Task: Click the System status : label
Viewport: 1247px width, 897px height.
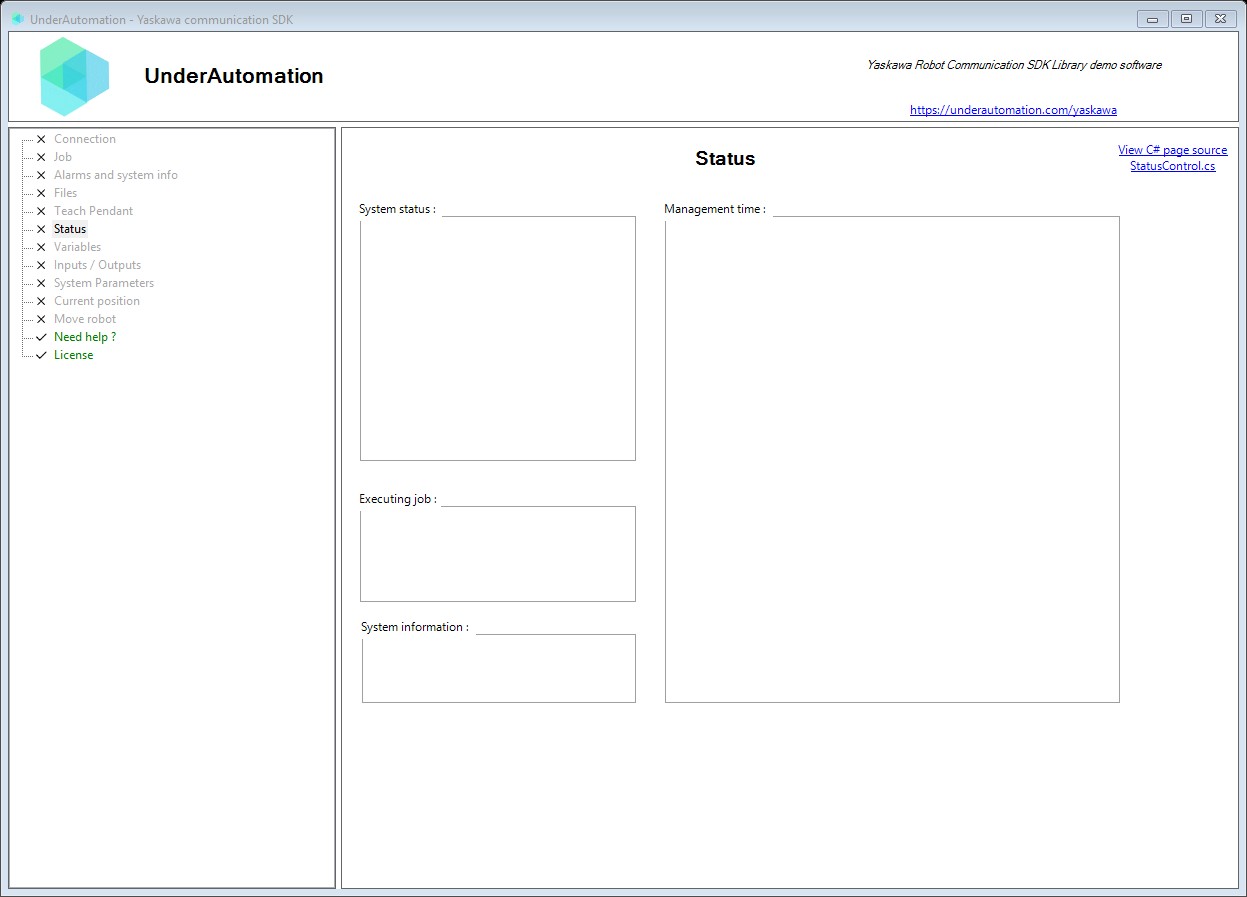Action: [x=397, y=209]
